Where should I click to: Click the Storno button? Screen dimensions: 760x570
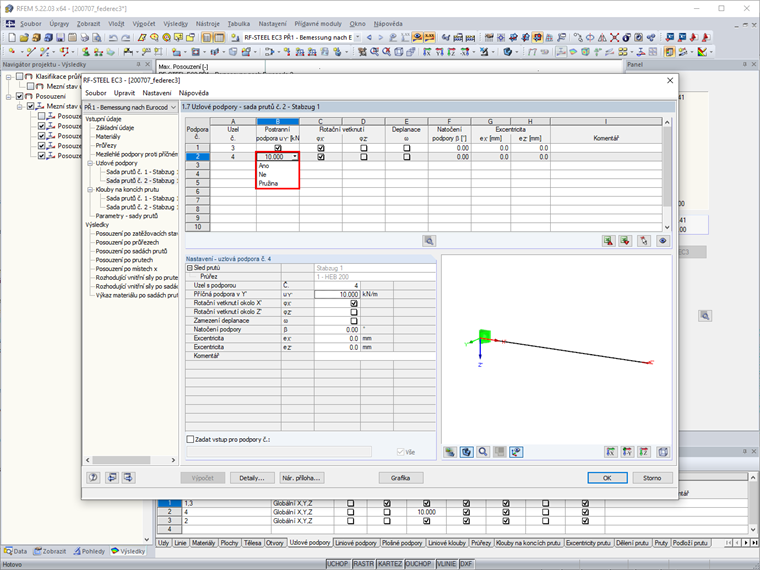coord(652,477)
